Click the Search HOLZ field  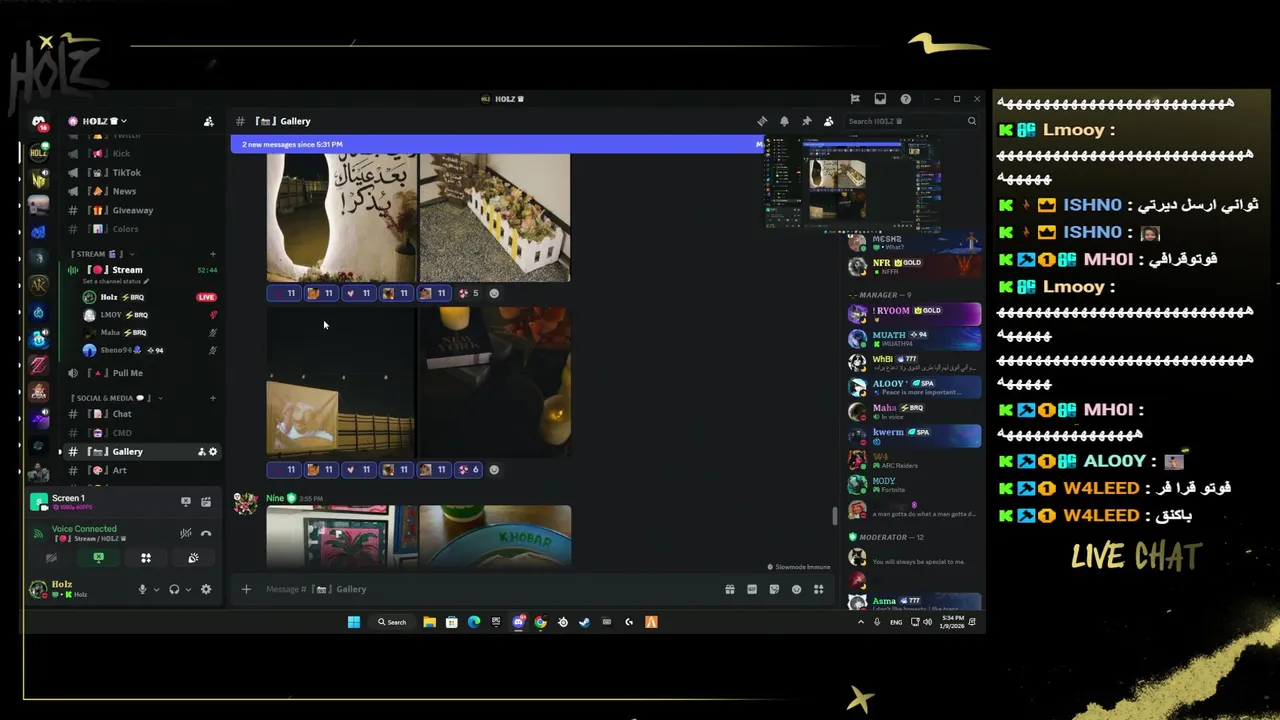click(x=912, y=121)
